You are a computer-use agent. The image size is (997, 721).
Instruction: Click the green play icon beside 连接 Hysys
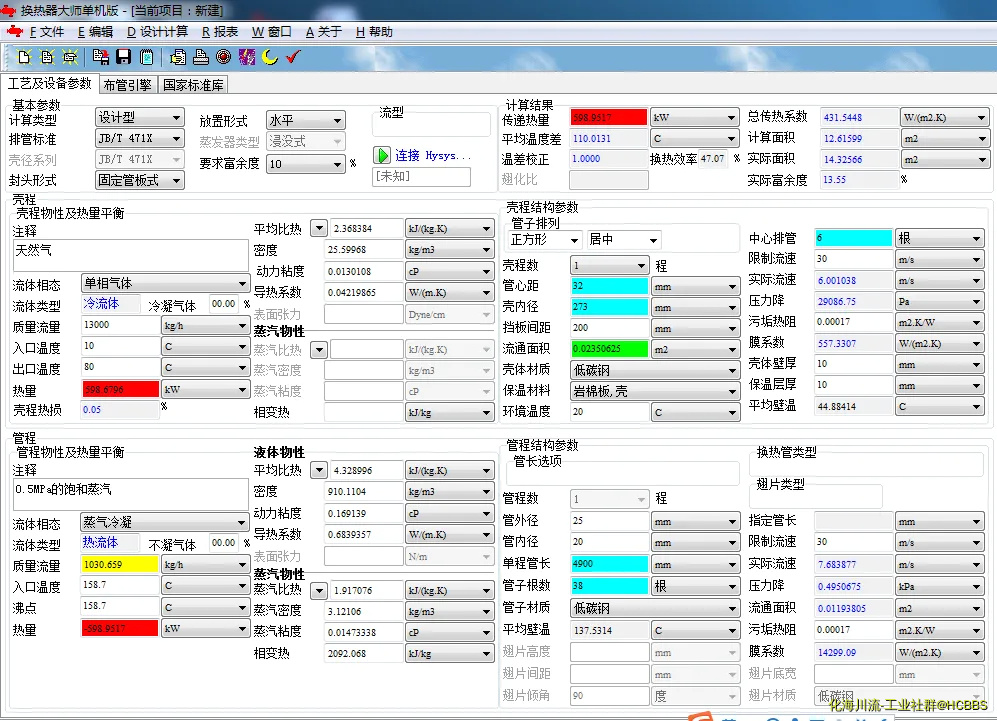pyautogui.click(x=382, y=155)
